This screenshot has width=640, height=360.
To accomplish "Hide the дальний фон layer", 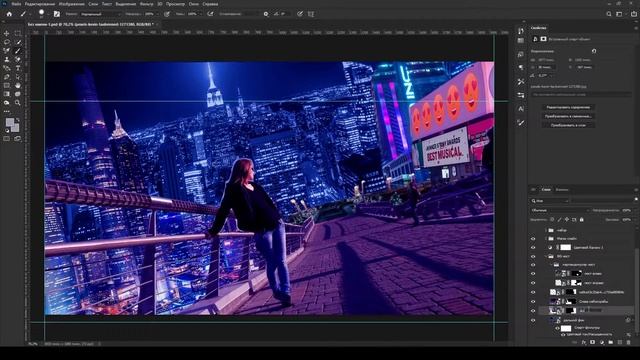I will (533, 320).
